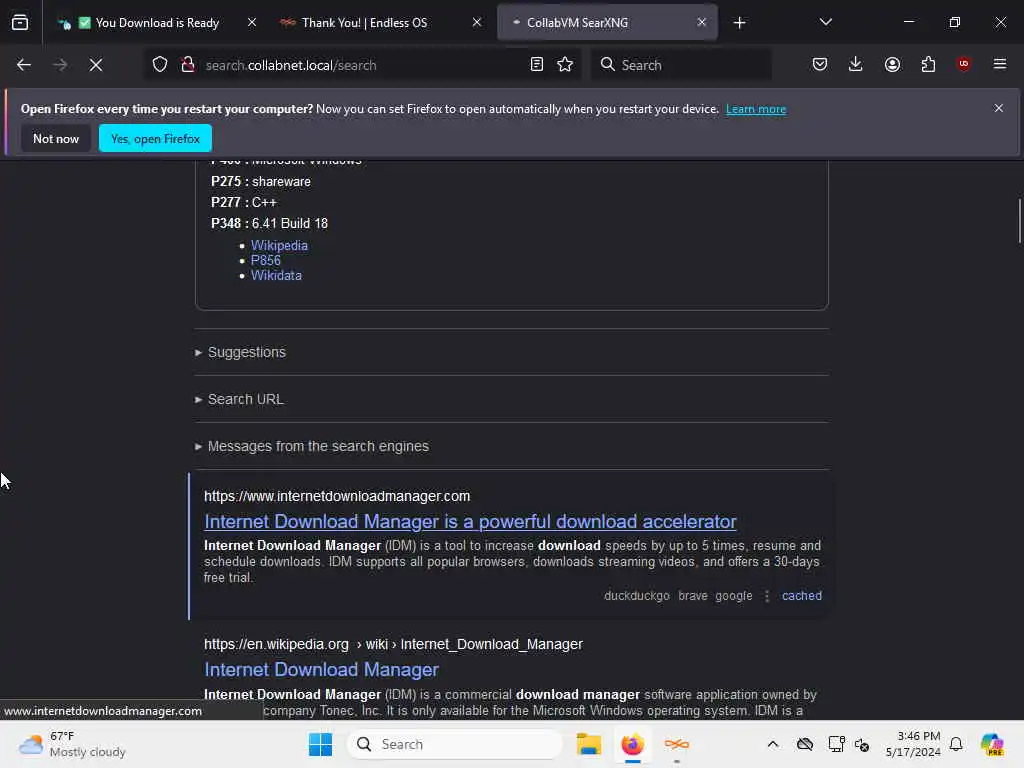Screen dimensions: 1024x768
Task: Open the Wikidata link
Action: 276,276
